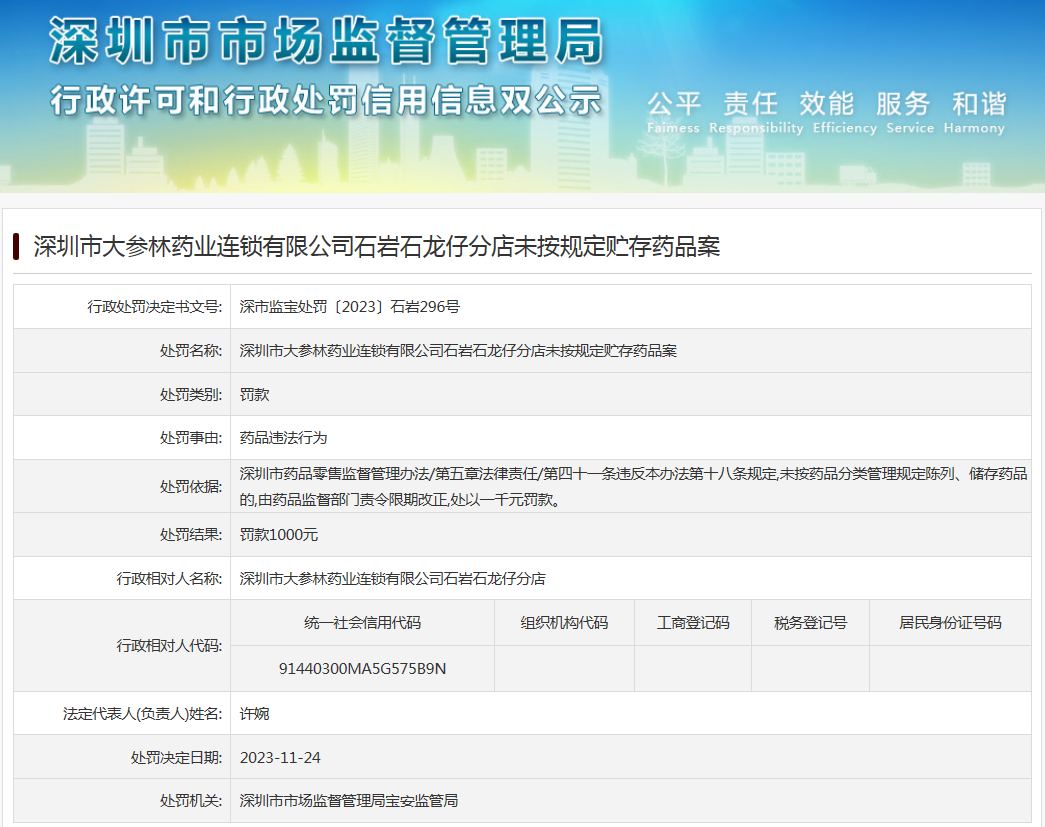Click the 处罚事由 value 药品违法行为
This screenshot has width=1045, height=827.
[x=283, y=438]
